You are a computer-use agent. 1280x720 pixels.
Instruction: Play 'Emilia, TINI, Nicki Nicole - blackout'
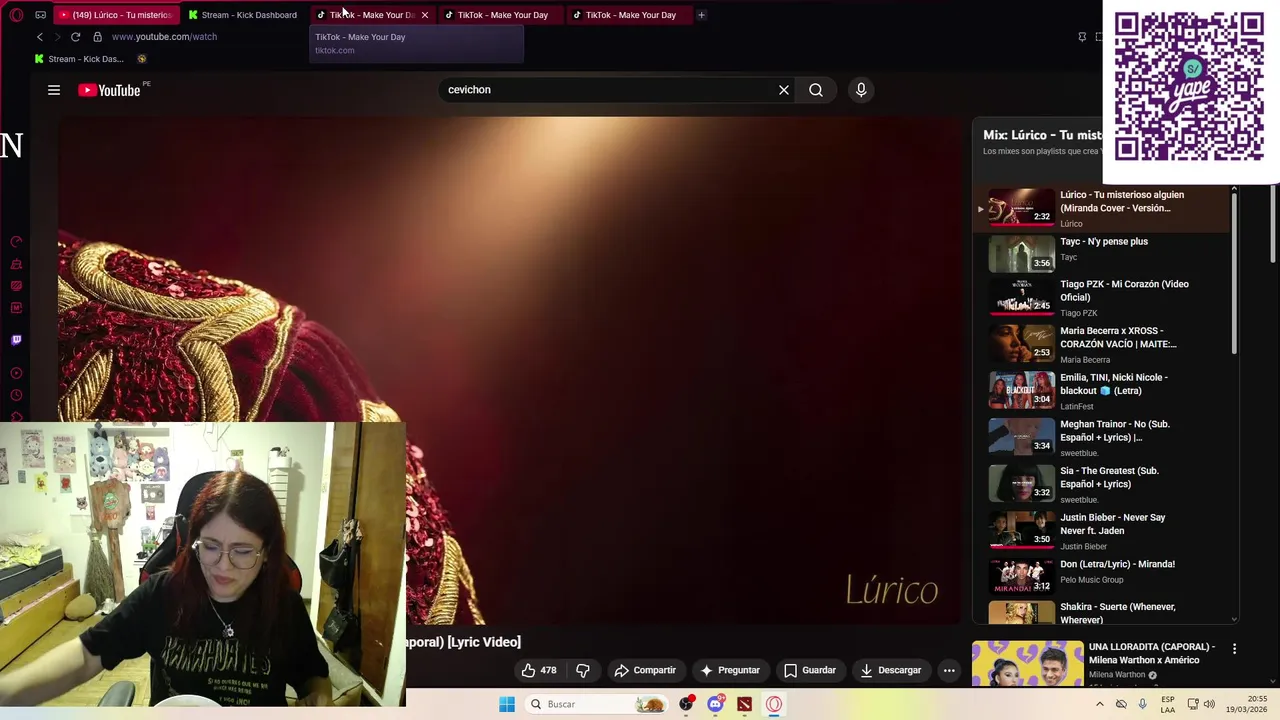click(1101, 391)
